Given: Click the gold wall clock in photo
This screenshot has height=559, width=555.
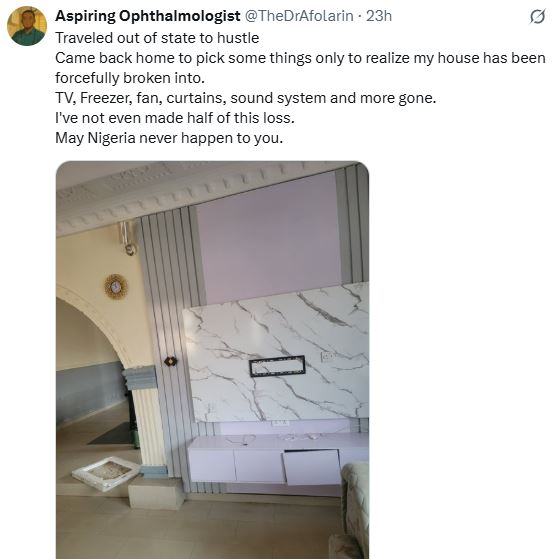Looking at the screenshot, I should tap(116, 286).
